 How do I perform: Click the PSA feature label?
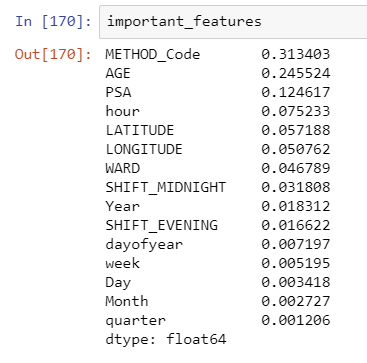point(118,92)
